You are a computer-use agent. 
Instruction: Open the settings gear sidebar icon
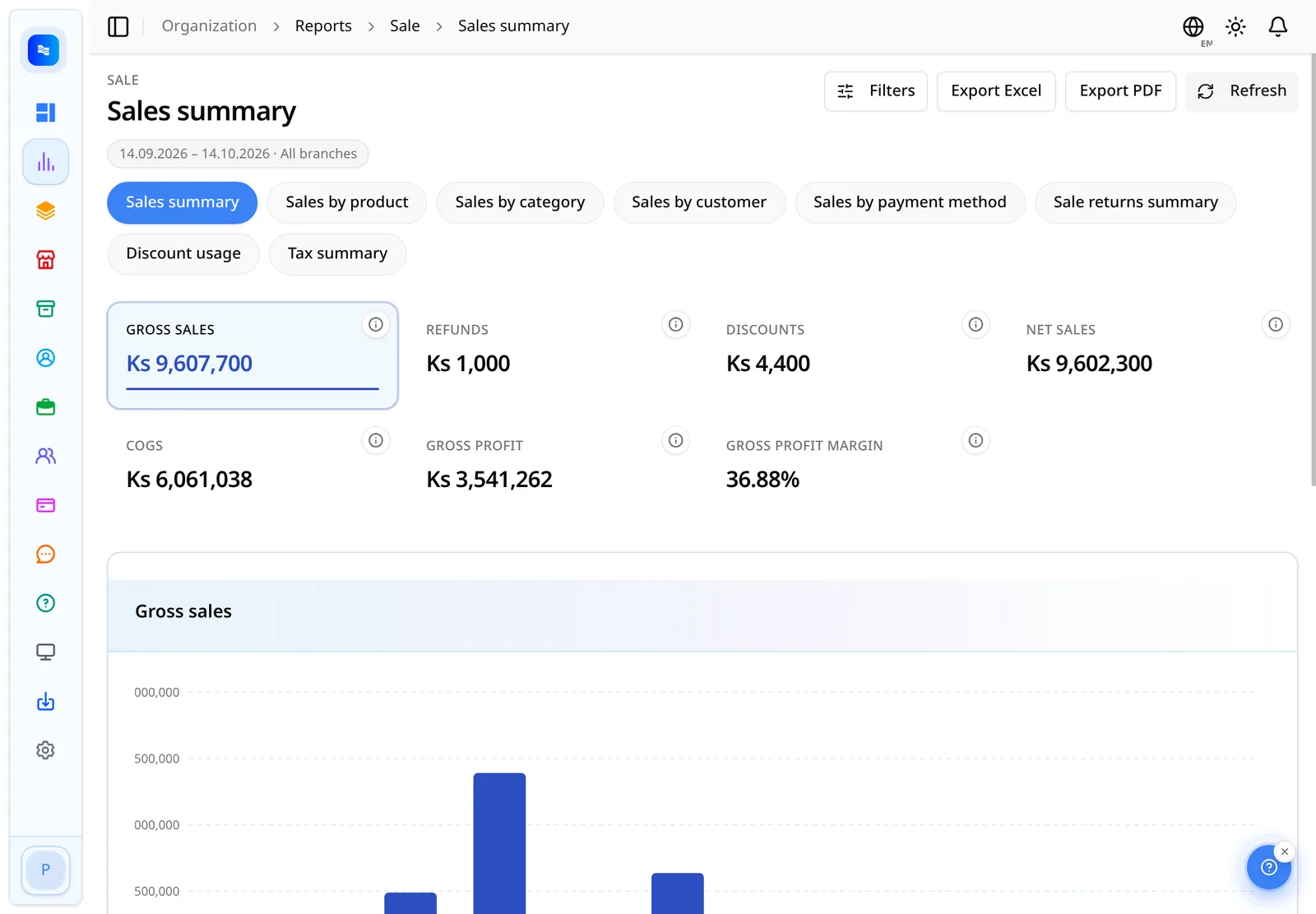click(46, 750)
